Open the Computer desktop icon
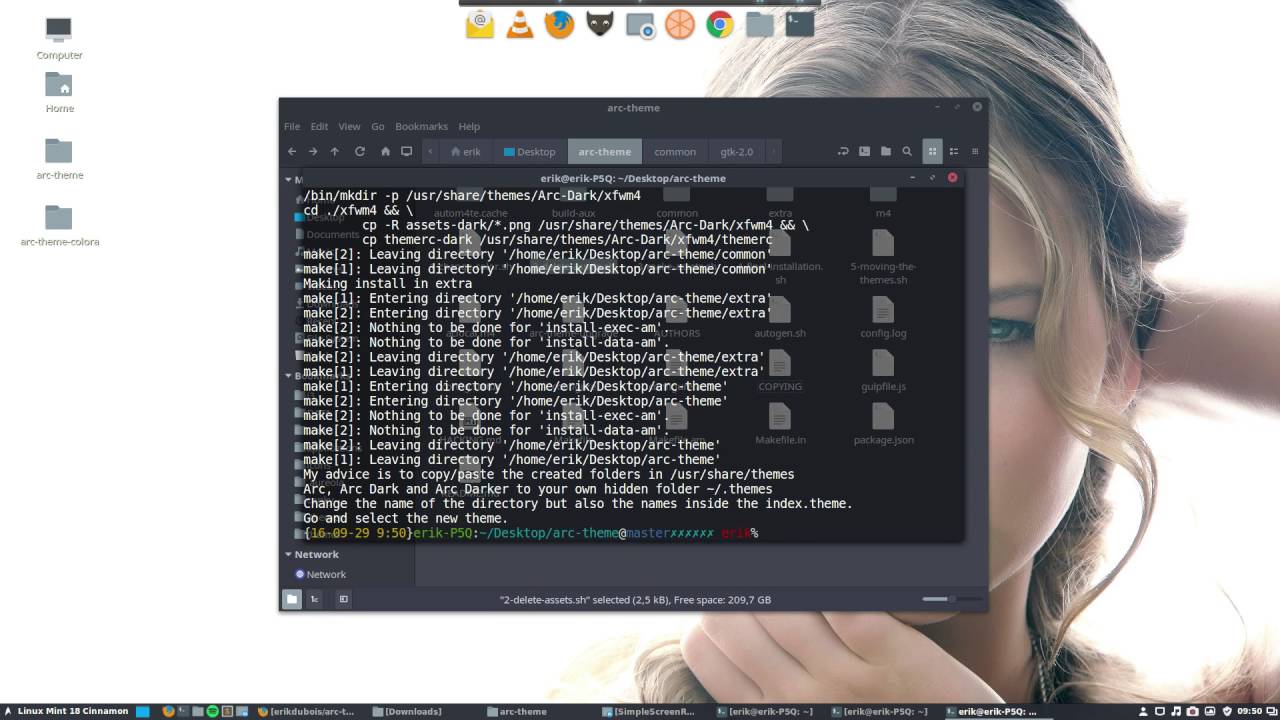Image resolution: width=1280 pixels, height=720 pixels. click(59, 39)
